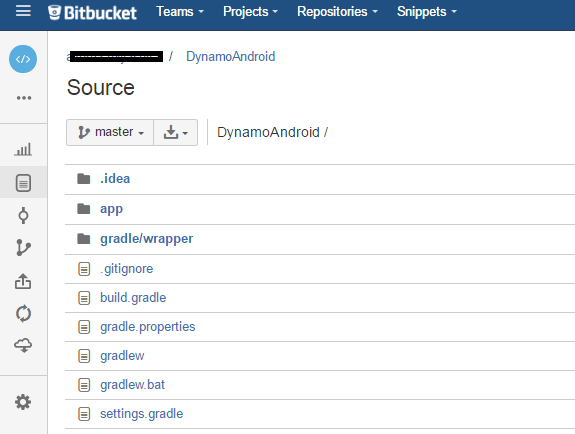Click the file icon beside build.gradle
The height and width of the screenshot is (434, 575).
84,298
